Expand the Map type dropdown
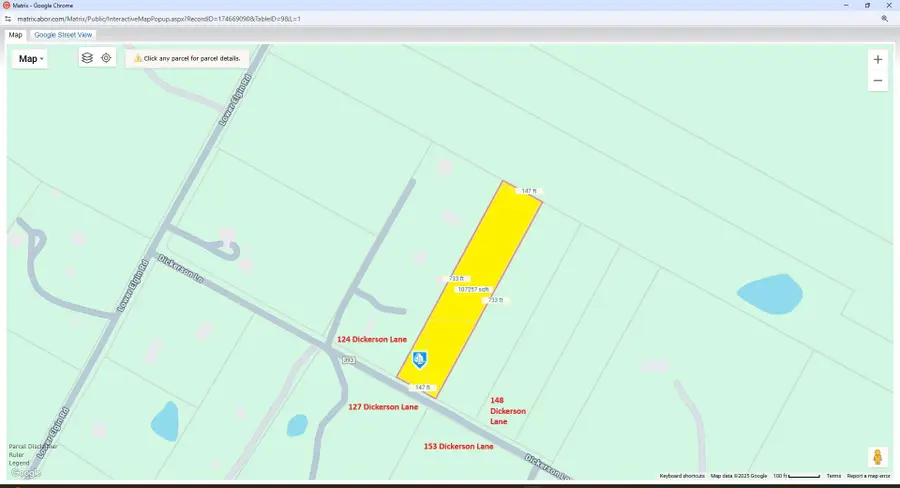This screenshot has height=488, width=900. point(31,59)
